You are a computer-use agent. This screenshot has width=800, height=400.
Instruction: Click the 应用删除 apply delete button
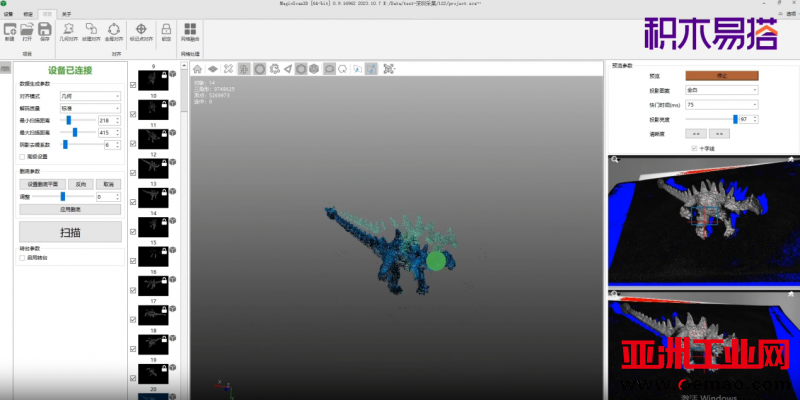(x=70, y=210)
